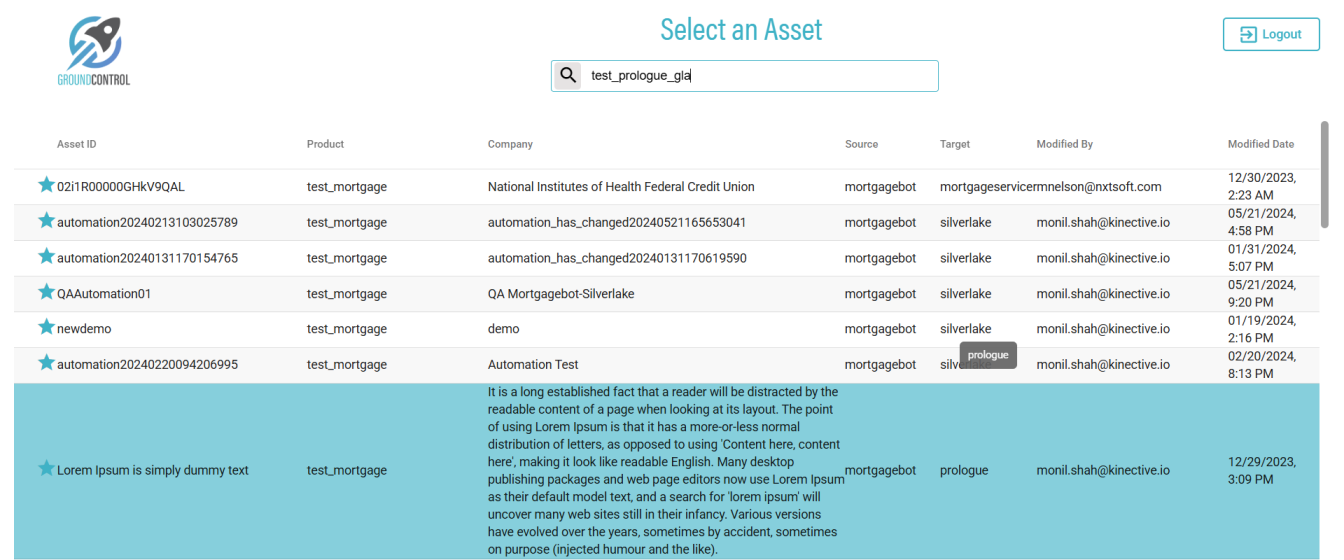The height and width of the screenshot is (560, 1344).
Task: Select National Institutes of Health Federal Credit Union
Action: (621, 187)
